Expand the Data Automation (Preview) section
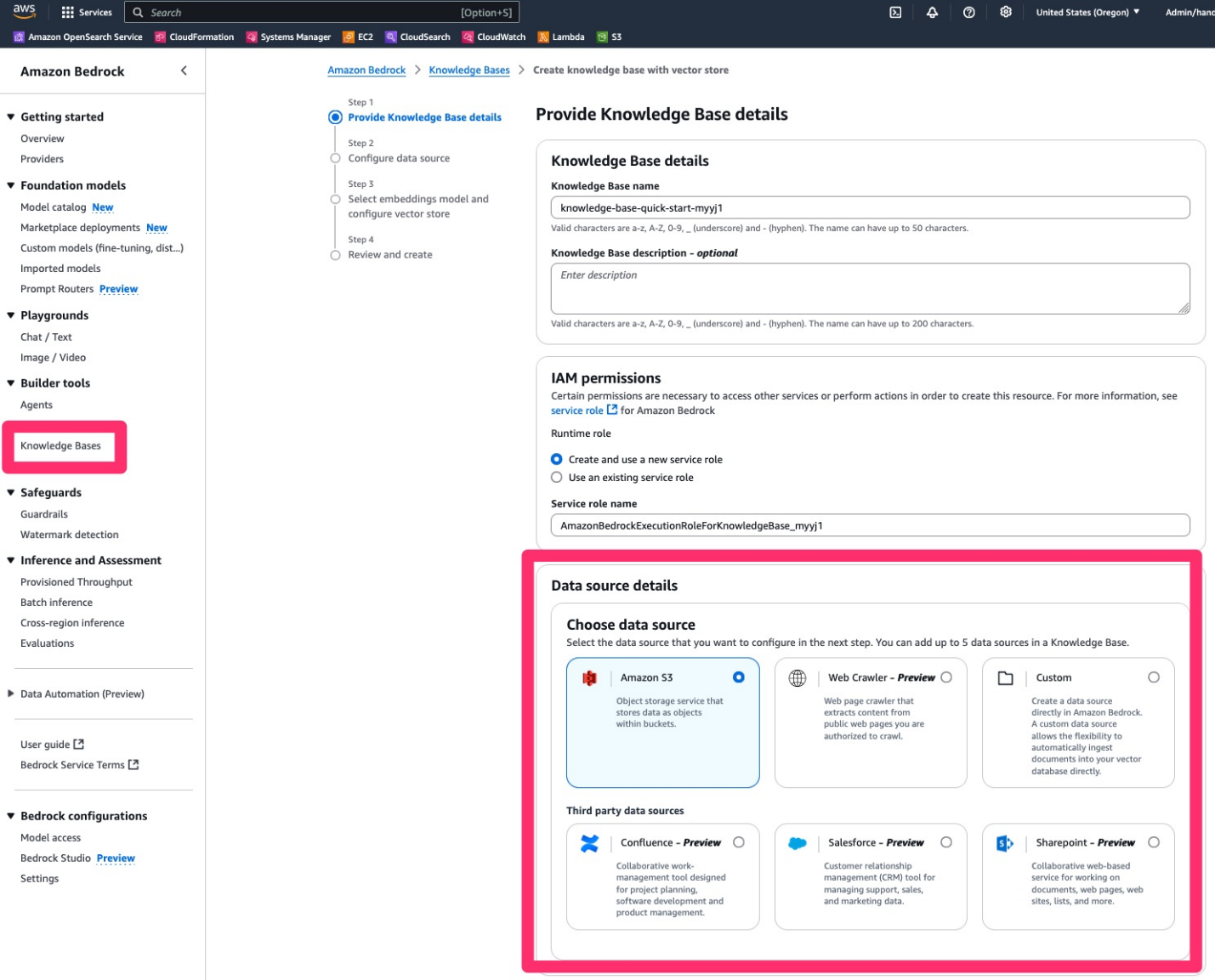Viewport: 1215px width, 980px height. [11, 694]
